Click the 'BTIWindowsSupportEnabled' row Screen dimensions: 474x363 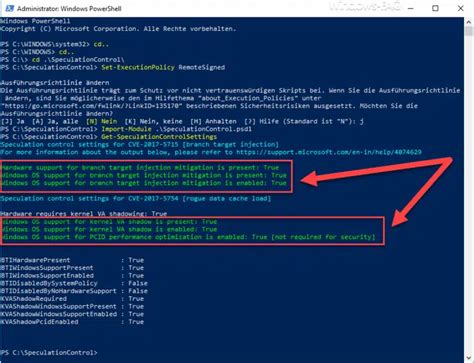pyautogui.click(x=72, y=275)
